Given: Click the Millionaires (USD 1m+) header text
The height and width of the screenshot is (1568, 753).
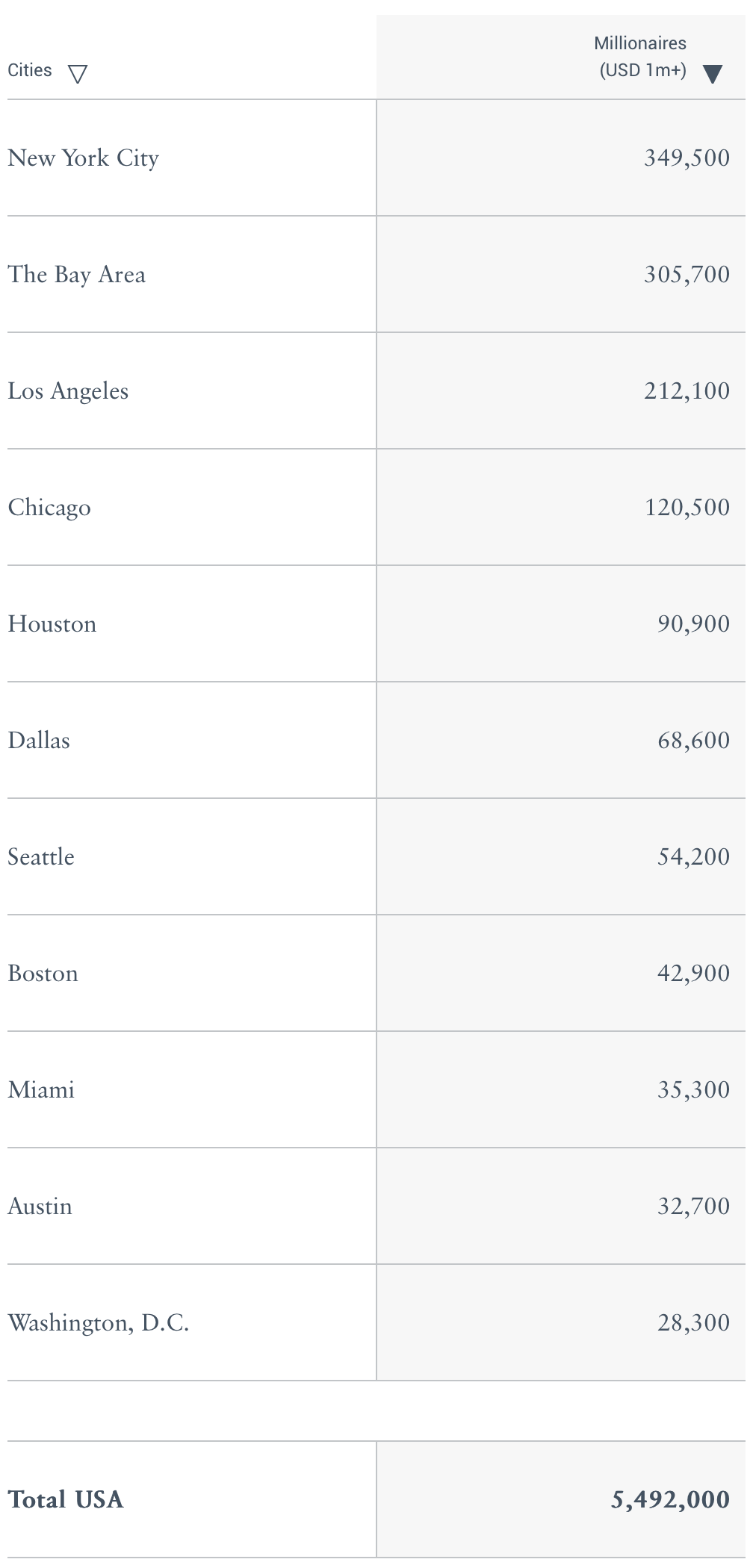Looking at the screenshot, I should click(x=641, y=57).
